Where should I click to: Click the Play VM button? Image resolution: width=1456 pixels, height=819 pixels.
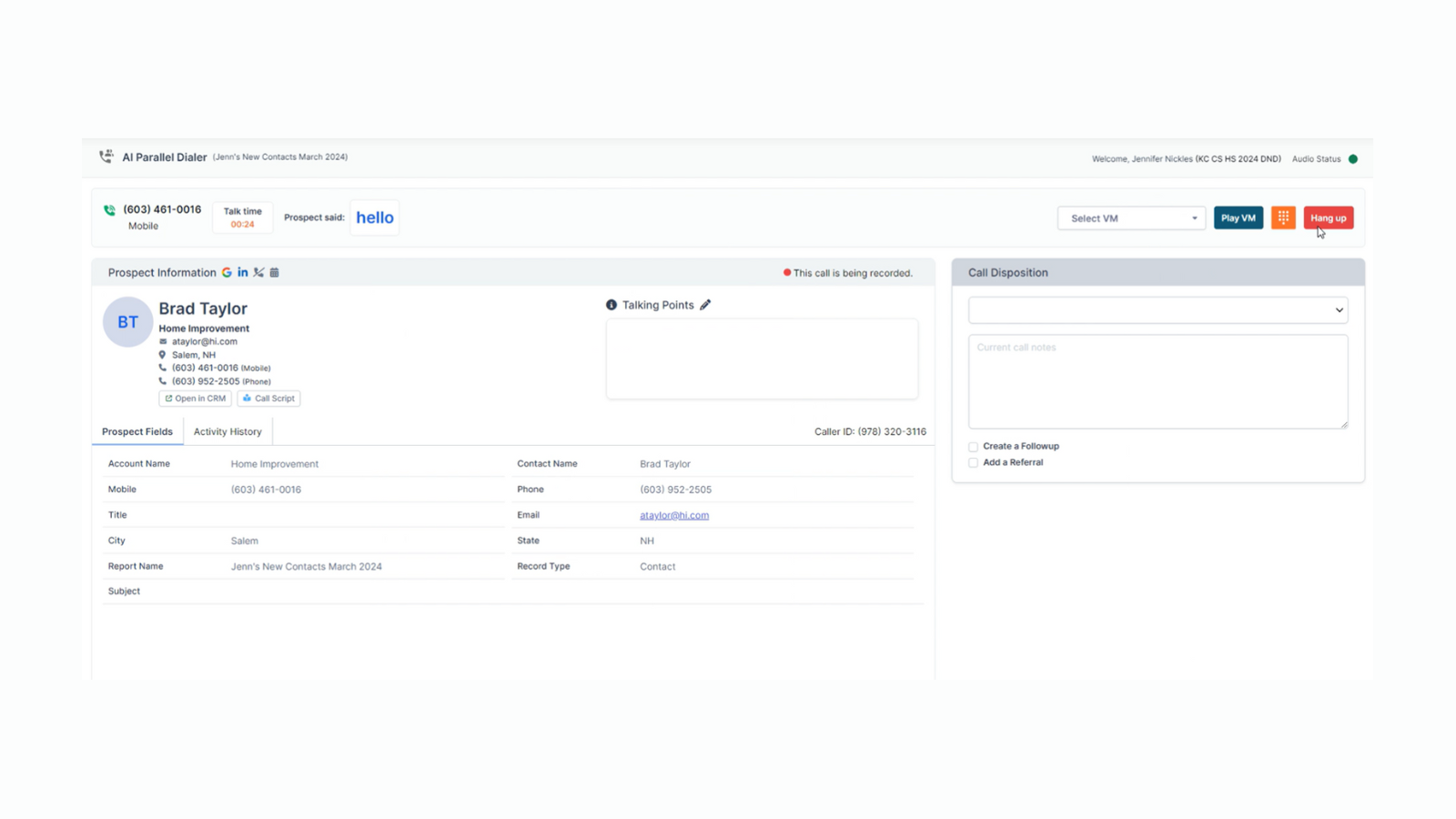(x=1238, y=217)
